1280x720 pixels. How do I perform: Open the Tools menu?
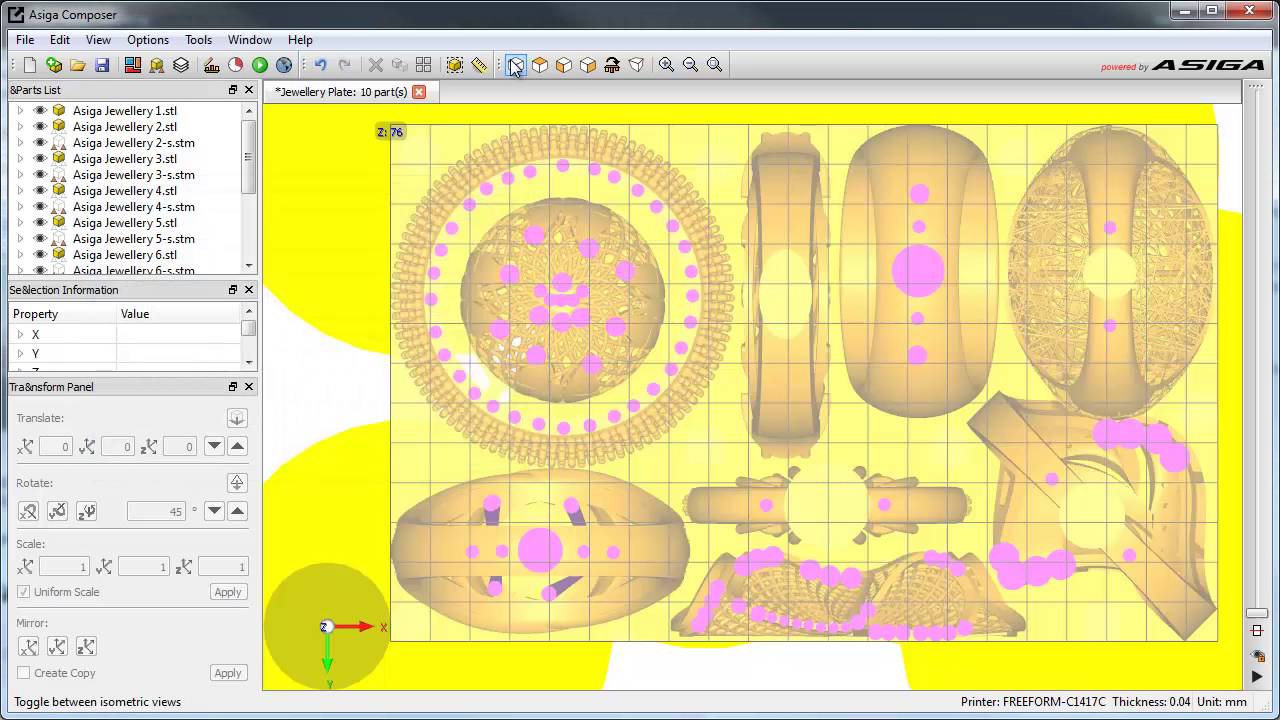point(198,40)
